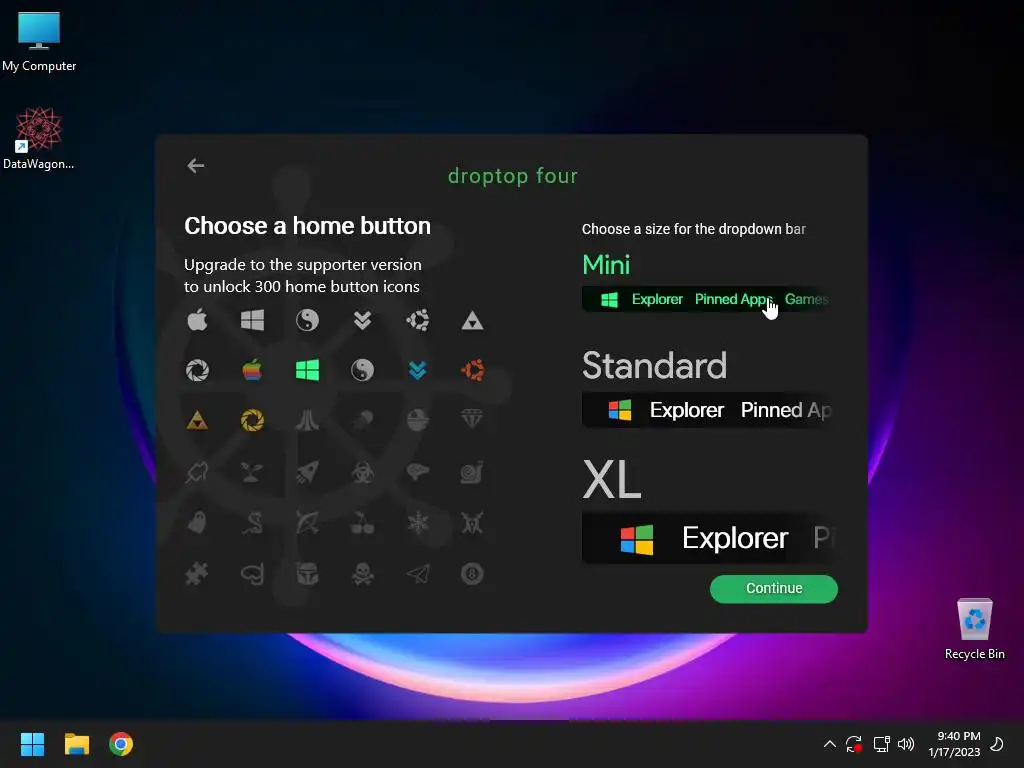Viewport: 1024px width, 768px height.
Task: Open My Computer desktop icon
Action: click(39, 42)
